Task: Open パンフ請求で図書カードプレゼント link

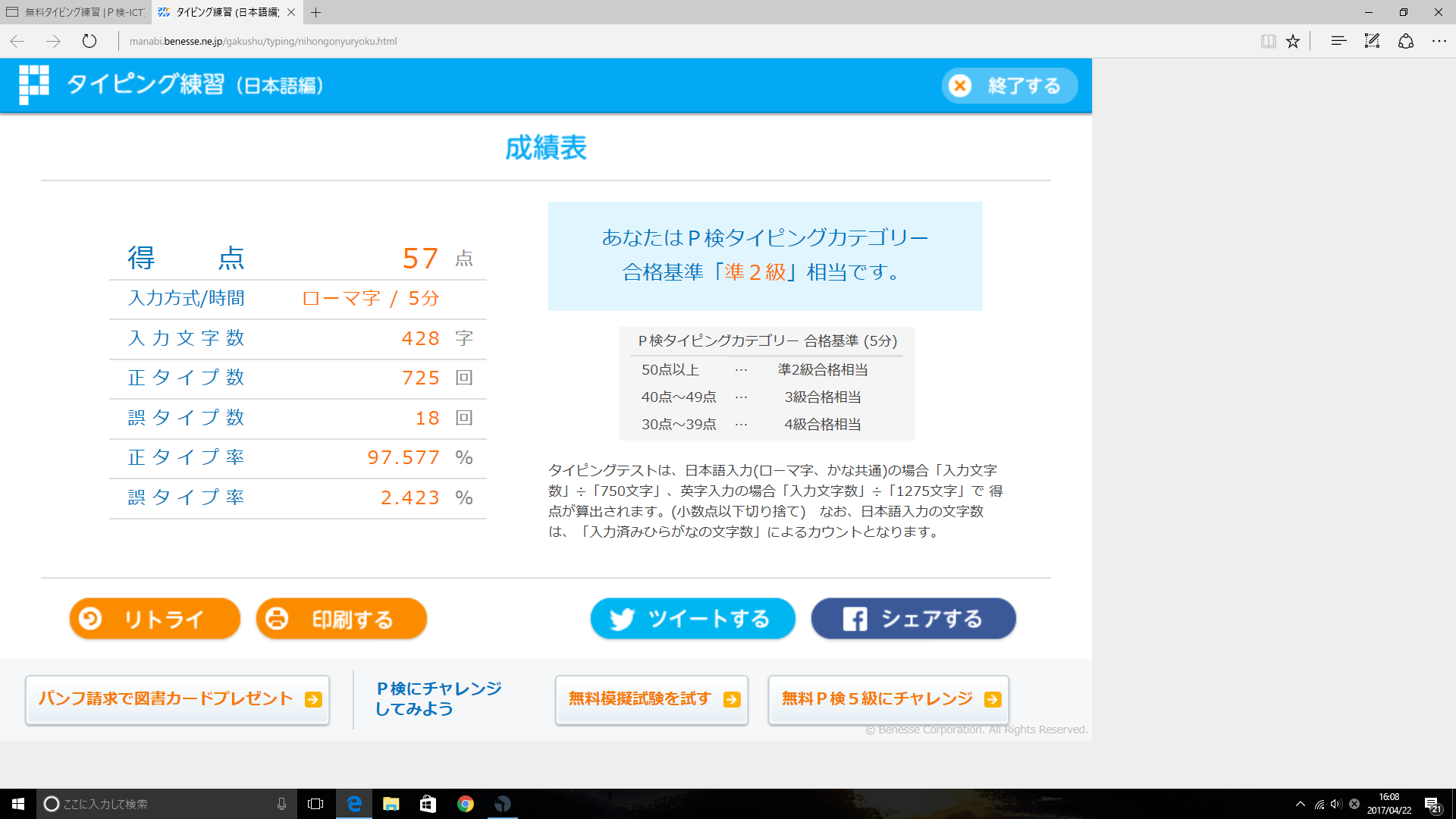Action: [x=177, y=699]
